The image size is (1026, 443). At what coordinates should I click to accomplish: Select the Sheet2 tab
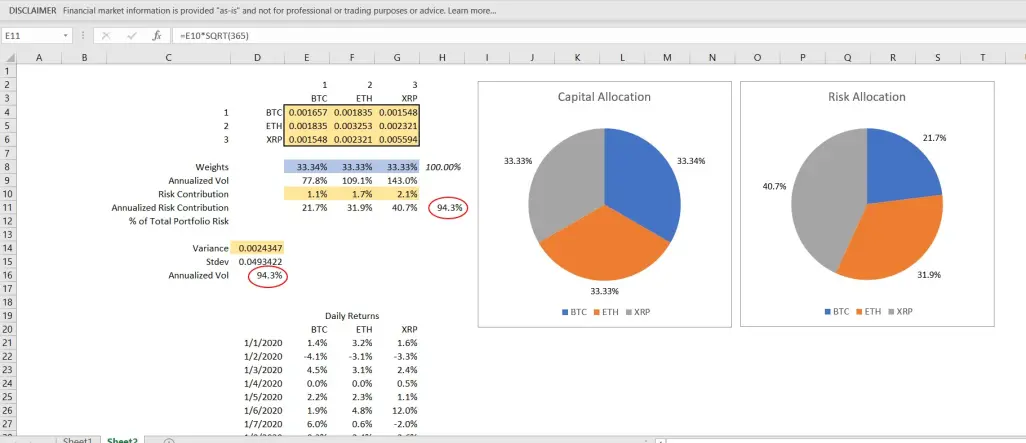pyautogui.click(x=122, y=440)
